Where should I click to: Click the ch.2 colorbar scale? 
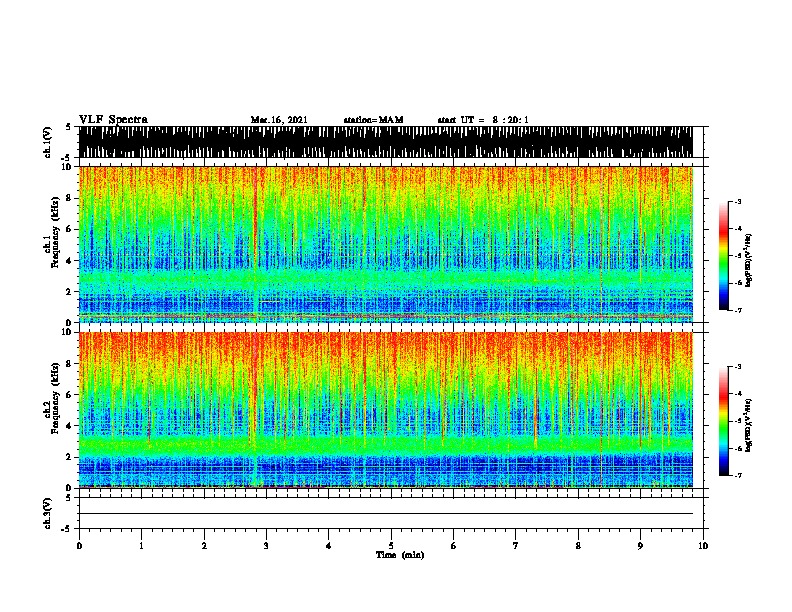point(724,421)
